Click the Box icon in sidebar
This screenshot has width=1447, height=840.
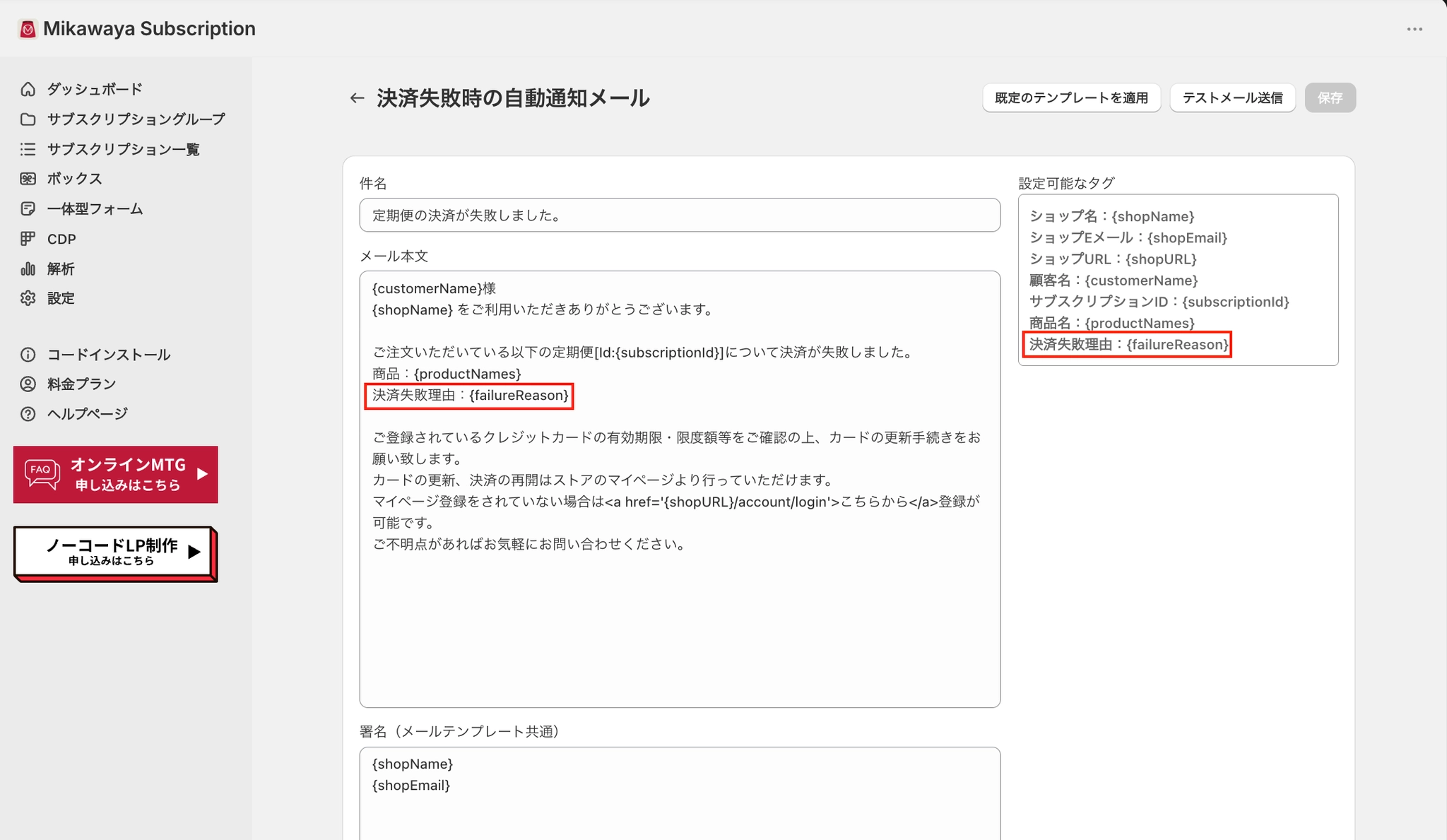[x=28, y=179]
